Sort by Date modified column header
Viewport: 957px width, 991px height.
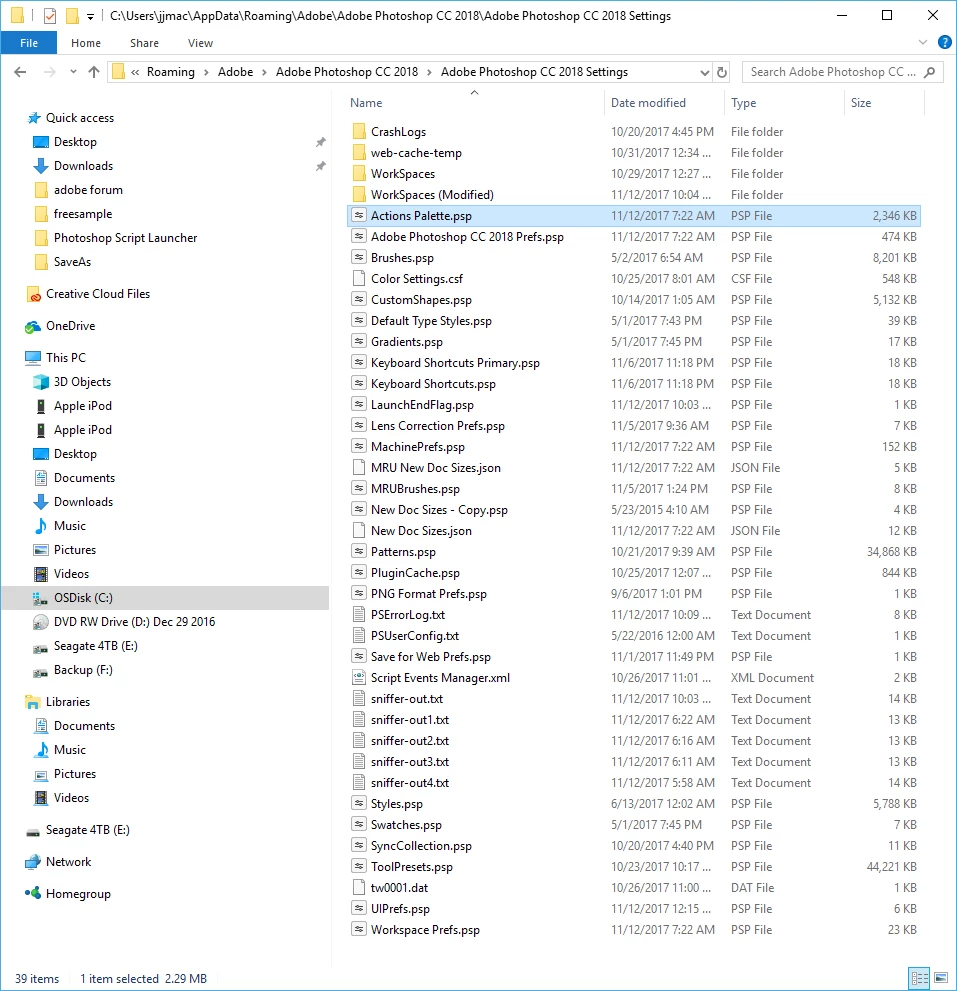[664, 102]
